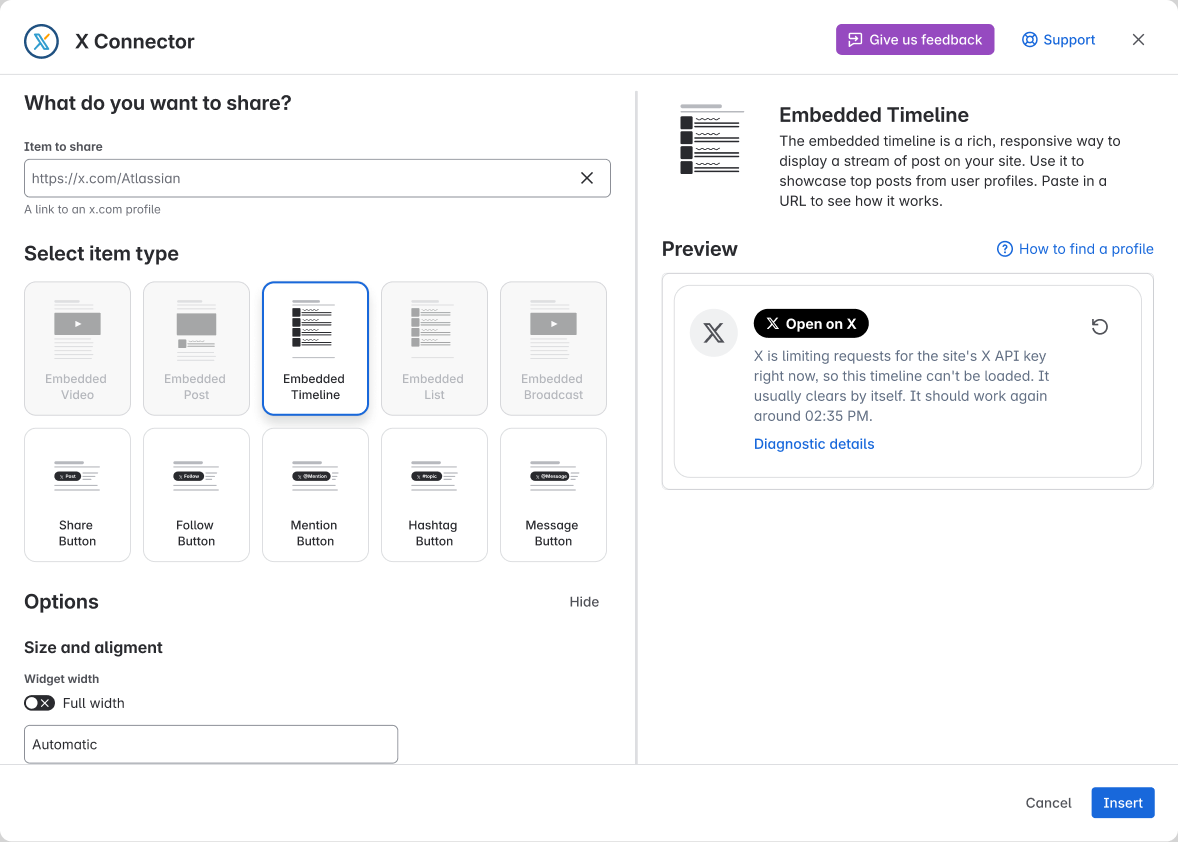Open the Support link
Viewport: 1178px width, 842px height.
pos(1058,40)
